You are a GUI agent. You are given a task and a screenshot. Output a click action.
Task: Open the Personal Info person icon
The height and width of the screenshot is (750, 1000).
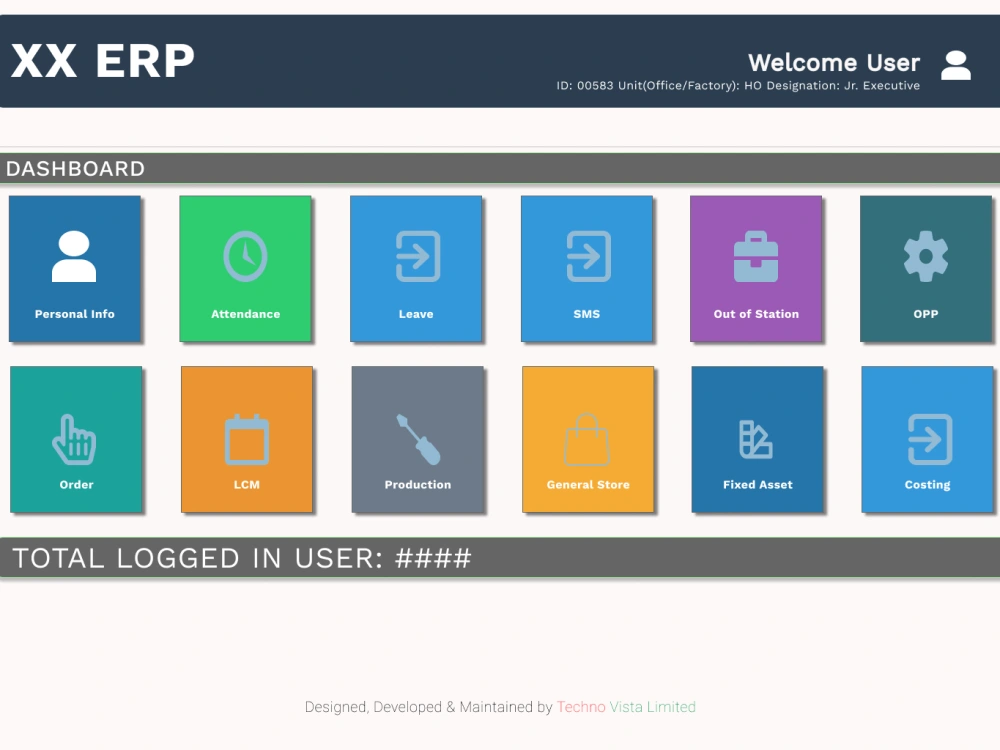click(x=74, y=256)
